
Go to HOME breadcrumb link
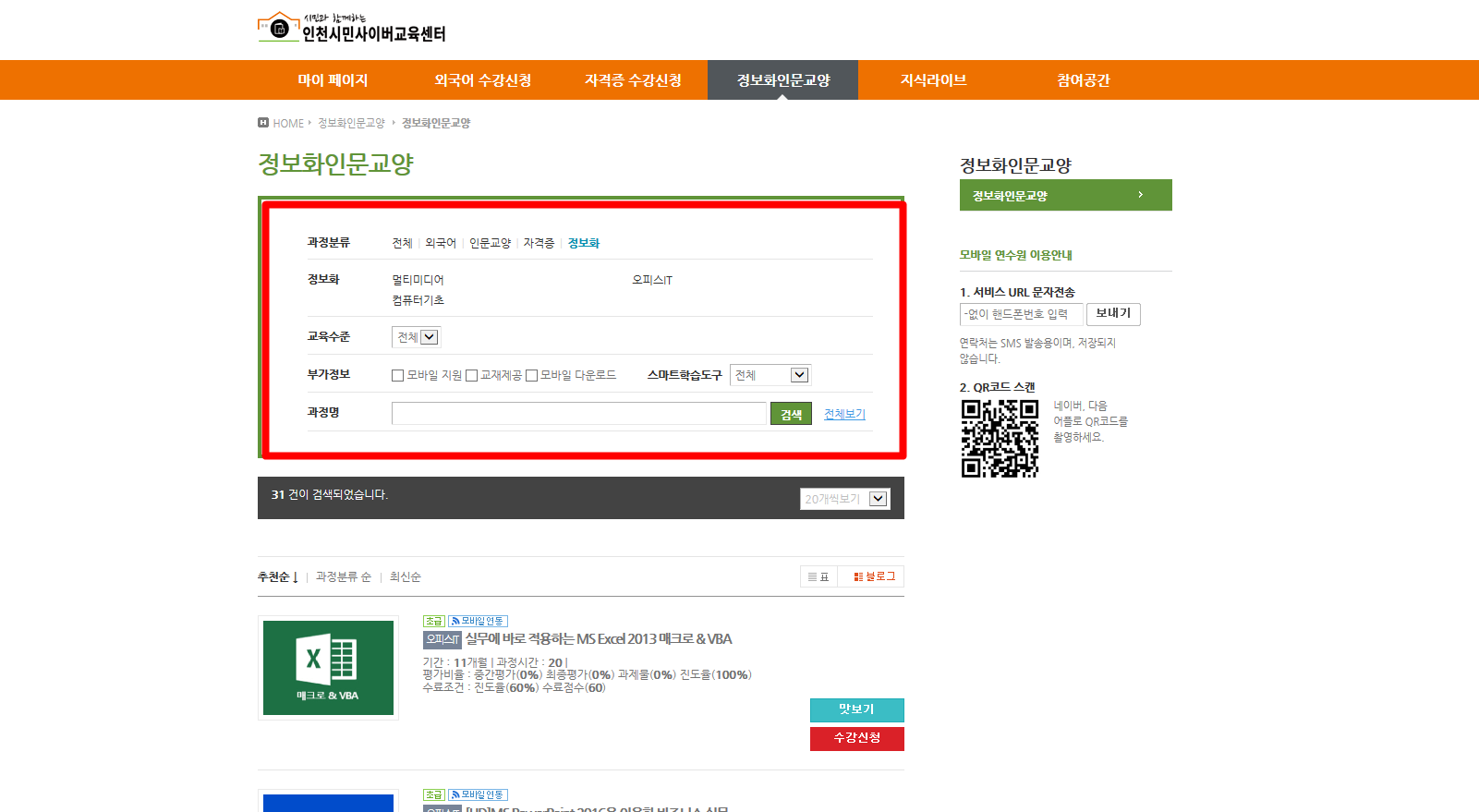point(288,123)
